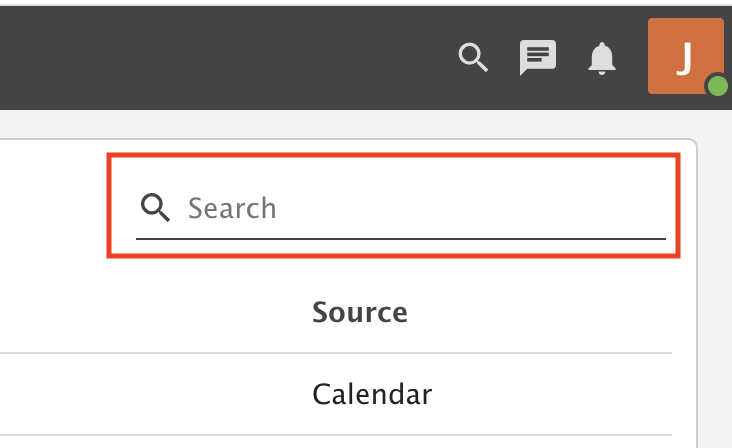Image resolution: width=732 pixels, height=448 pixels.
Task: Click the letter J on the profile tile
Action: click(x=684, y=58)
